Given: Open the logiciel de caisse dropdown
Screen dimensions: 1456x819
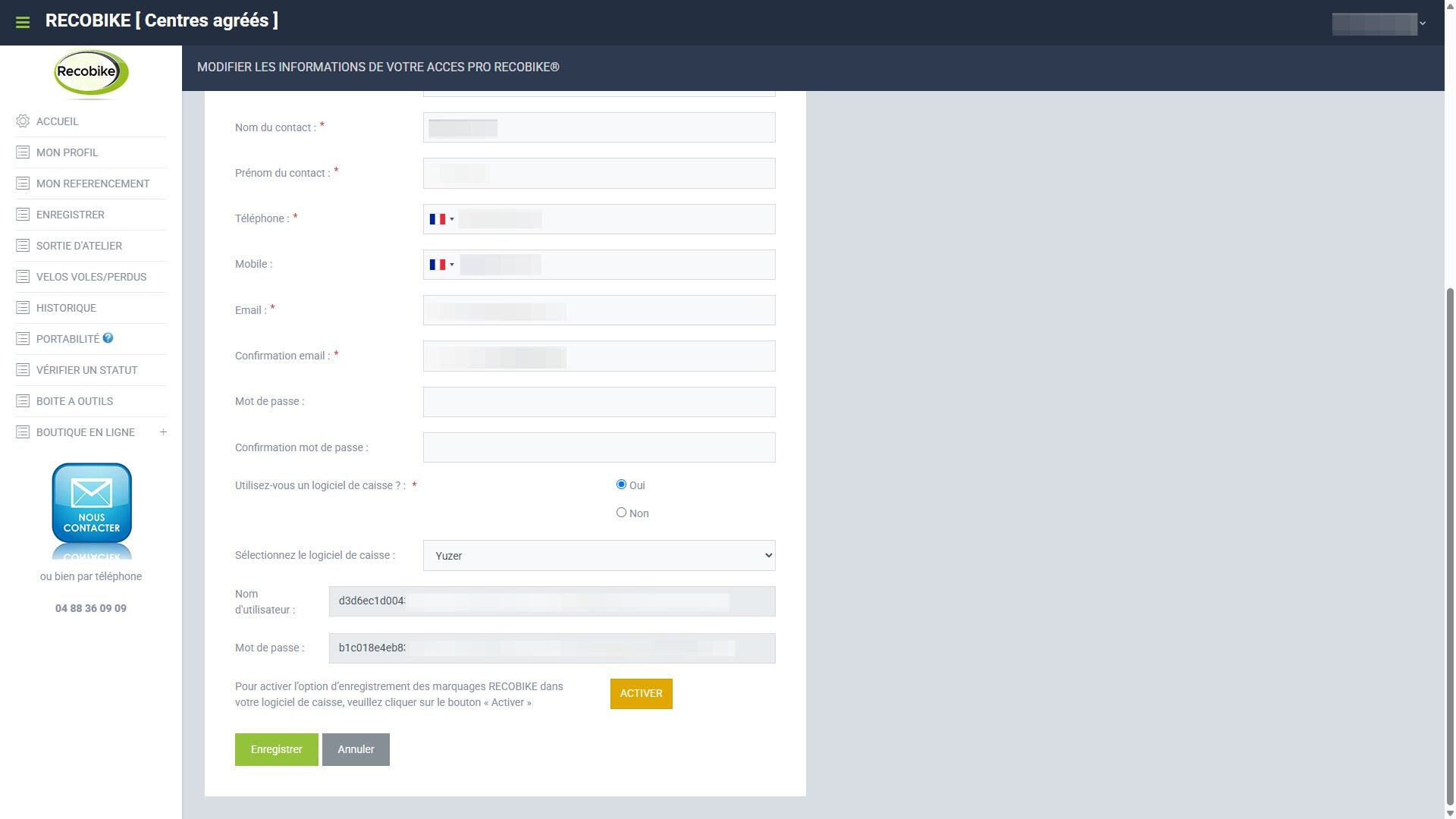Looking at the screenshot, I should point(598,556).
